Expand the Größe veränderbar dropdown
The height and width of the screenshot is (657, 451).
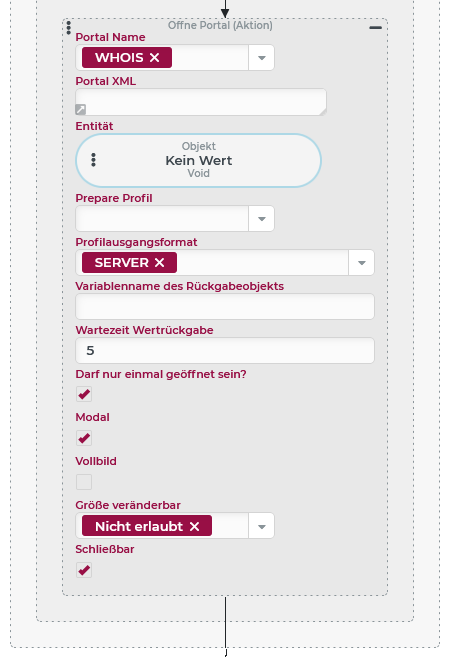tap(262, 526)
